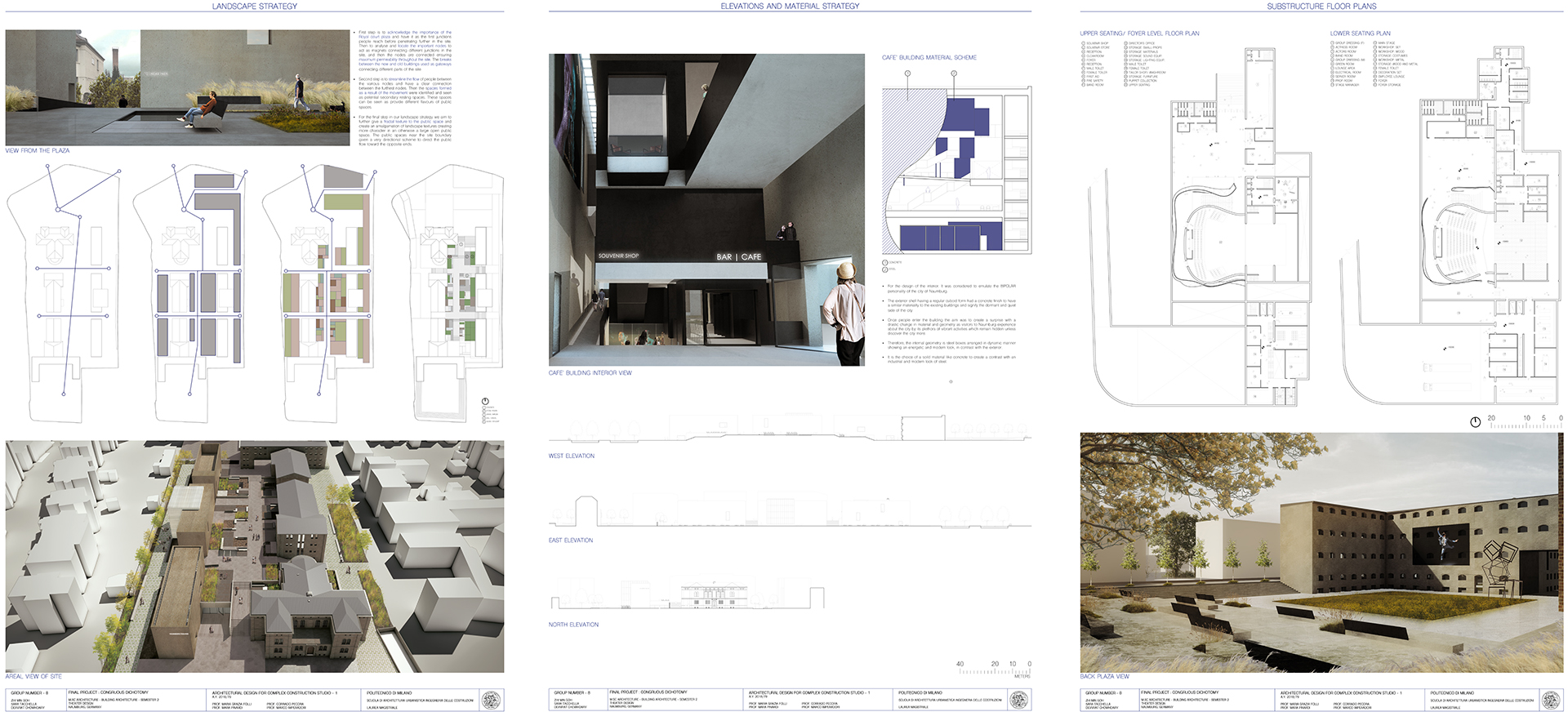Click the 'WEST ELEVATION' label
The image size is (1568, 712).
(x=572, y=456)
